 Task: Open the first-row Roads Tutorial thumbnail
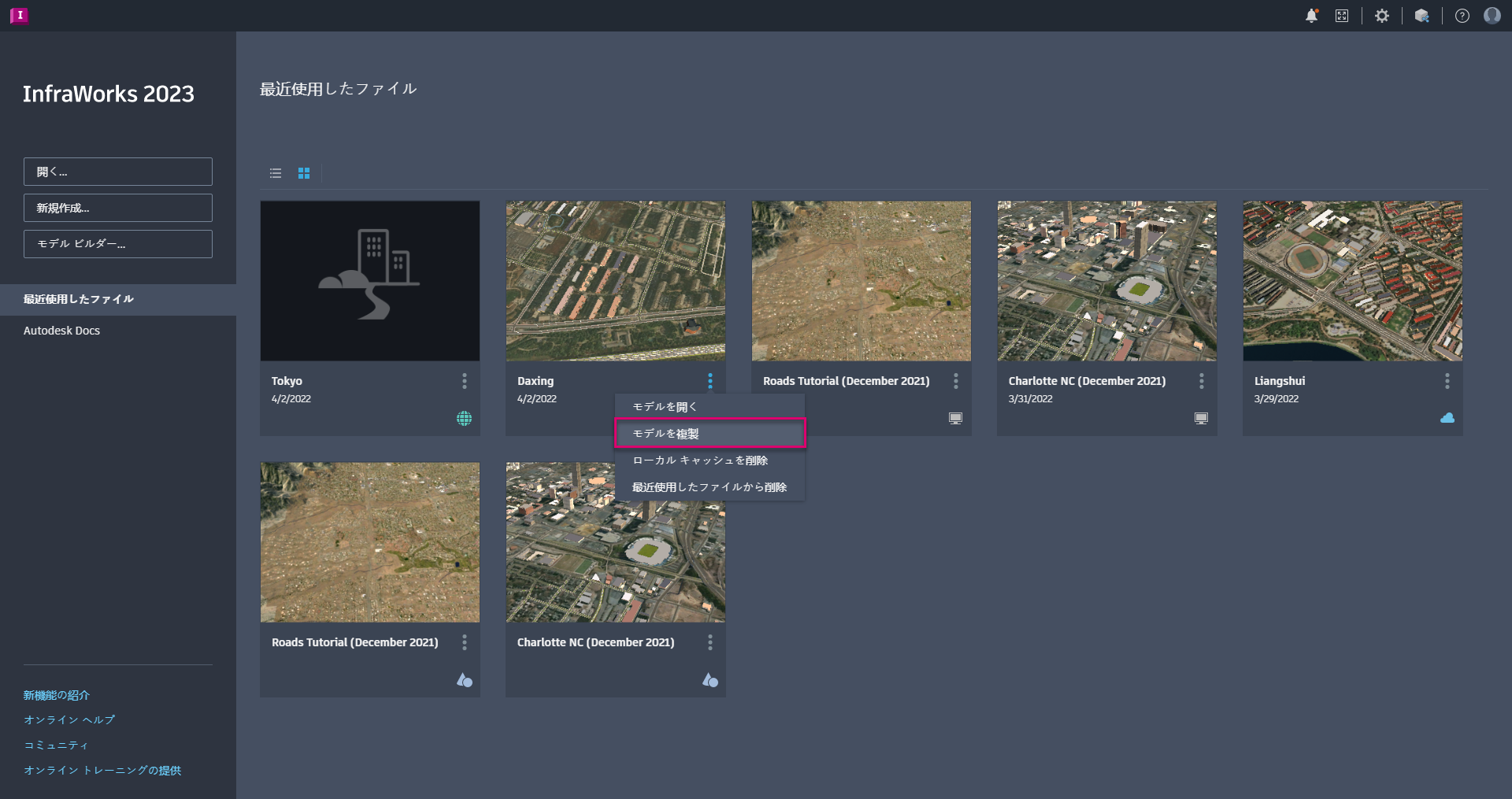pyautogui.click(x=862, y=281)
